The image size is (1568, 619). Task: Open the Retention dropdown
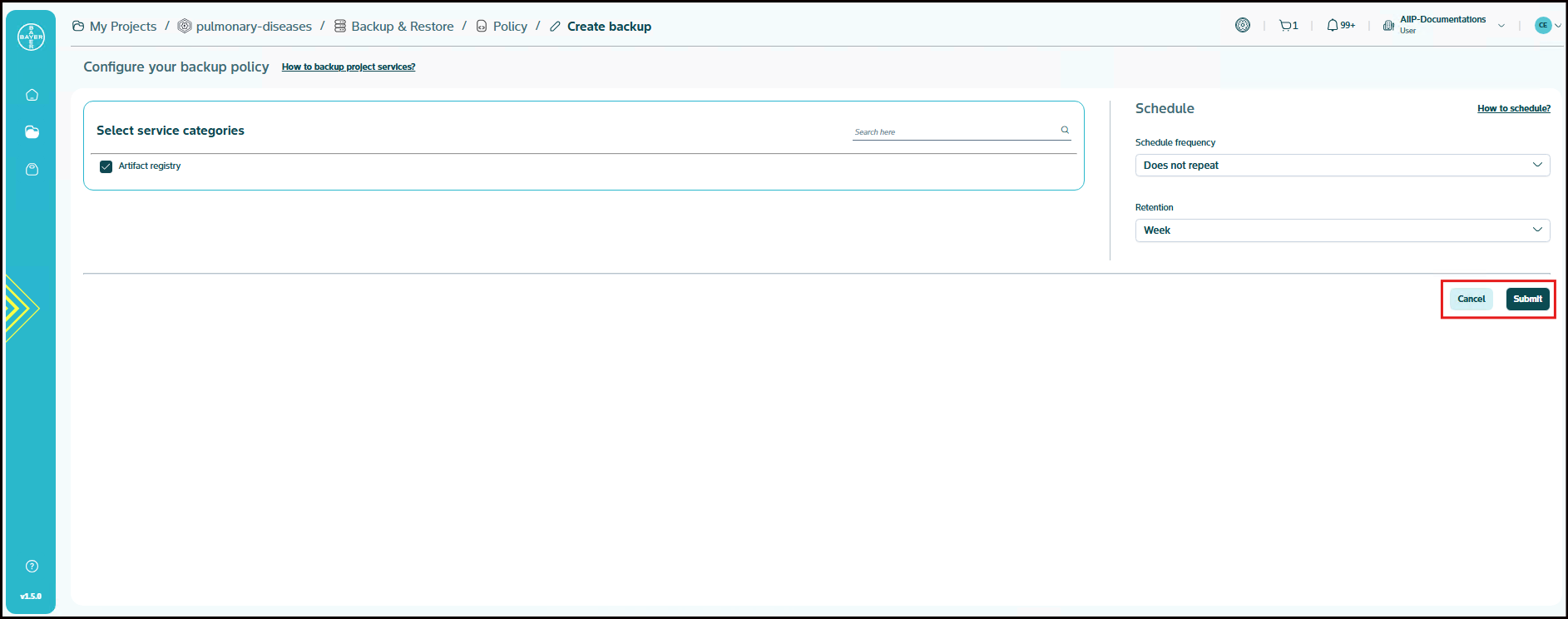(x=1342, y=230)
